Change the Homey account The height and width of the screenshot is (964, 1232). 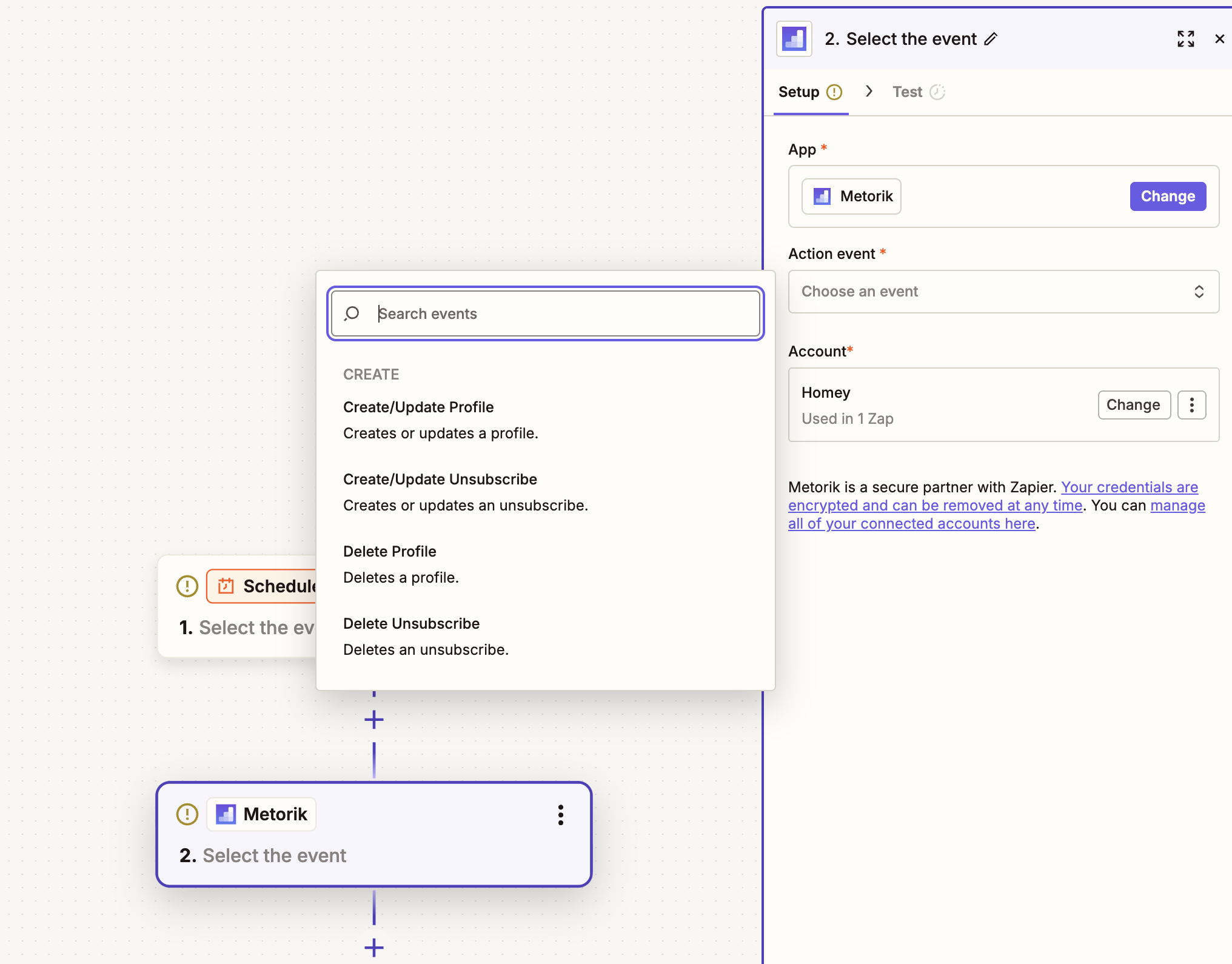[x=1134, y=405]
